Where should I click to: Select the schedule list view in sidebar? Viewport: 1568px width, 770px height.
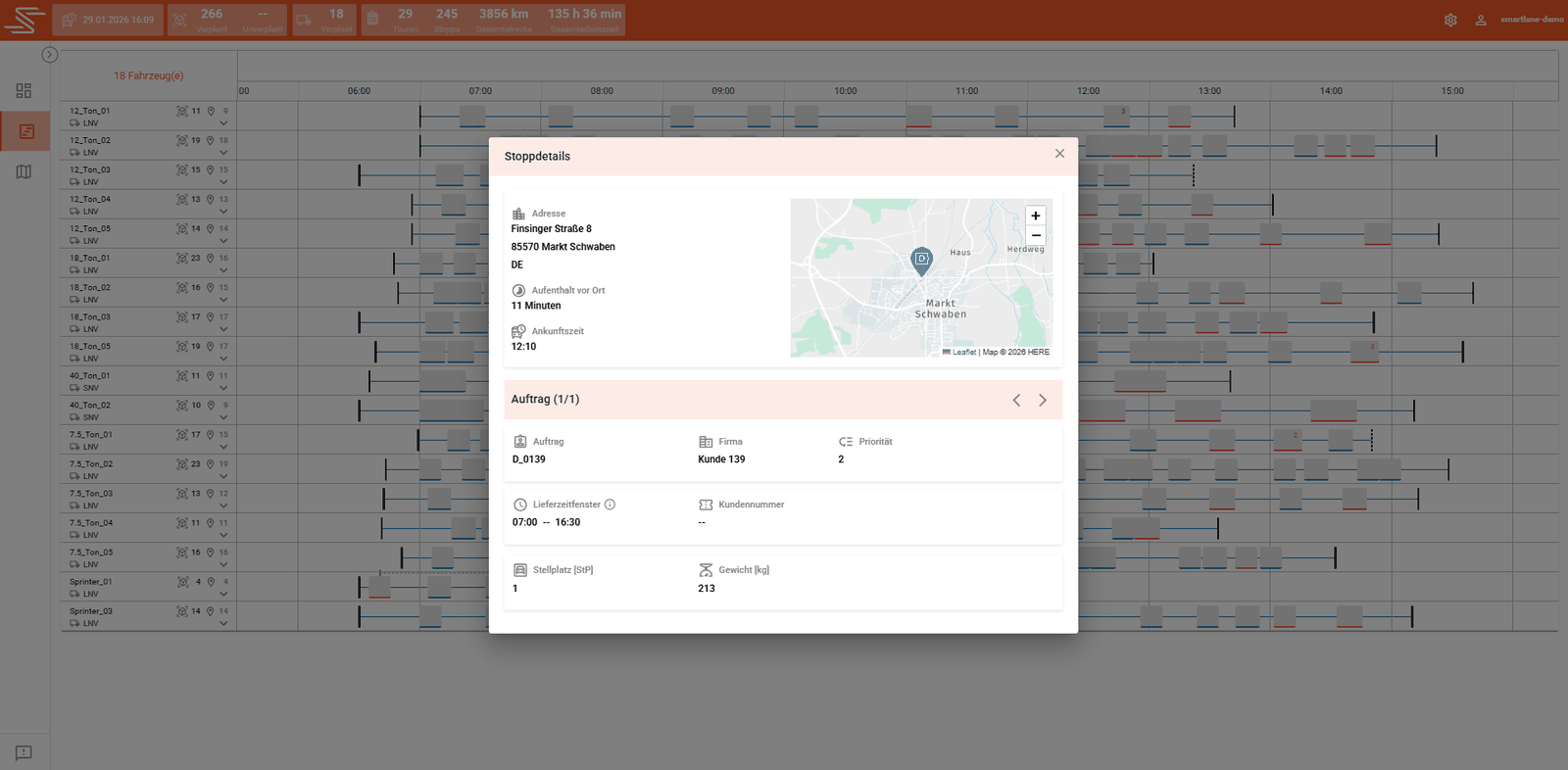[x=26, y=131]
